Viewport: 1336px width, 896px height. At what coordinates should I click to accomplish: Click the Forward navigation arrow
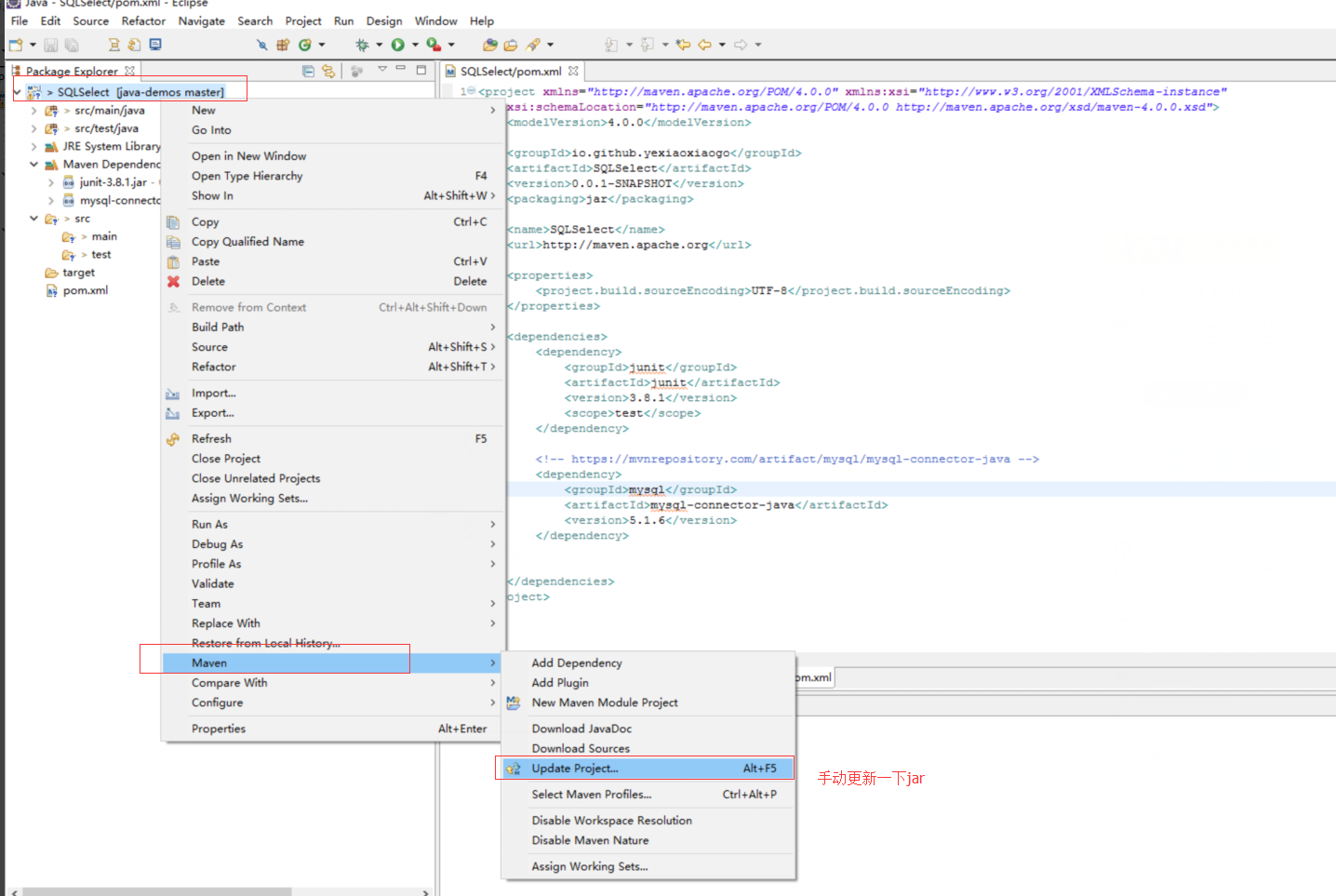tap(741, 45)
